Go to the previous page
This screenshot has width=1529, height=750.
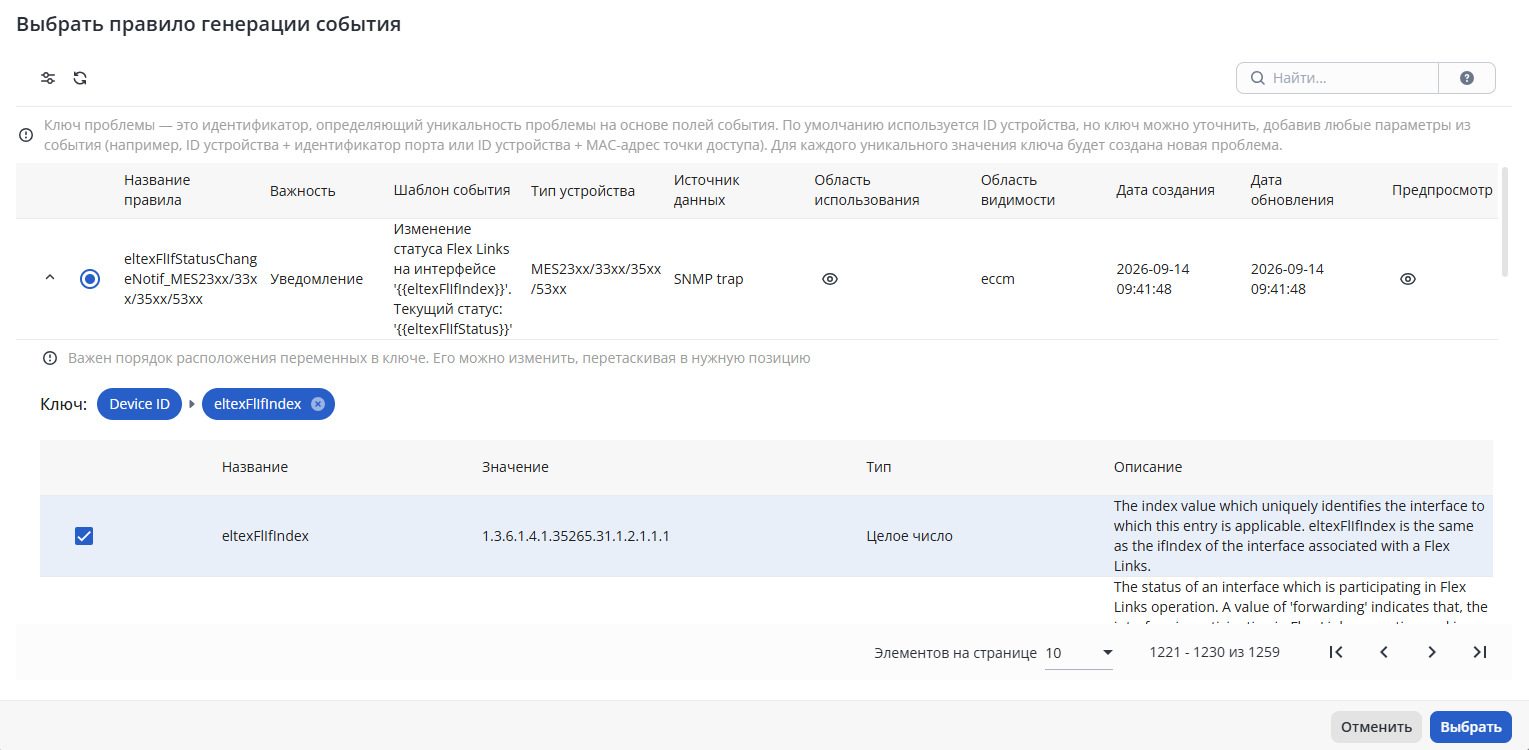pyautogui.click(x=1384, y=652)
